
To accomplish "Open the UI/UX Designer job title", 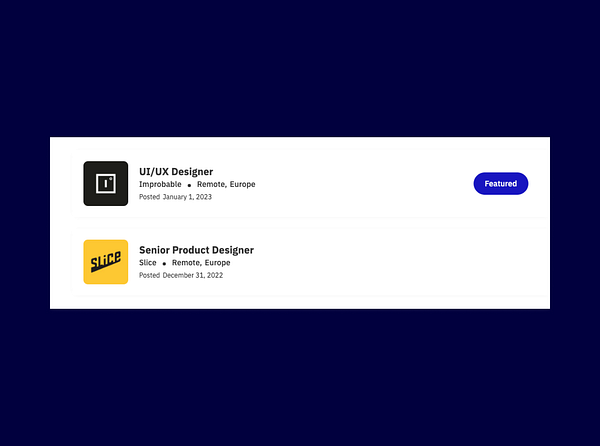I will point(176,171).
